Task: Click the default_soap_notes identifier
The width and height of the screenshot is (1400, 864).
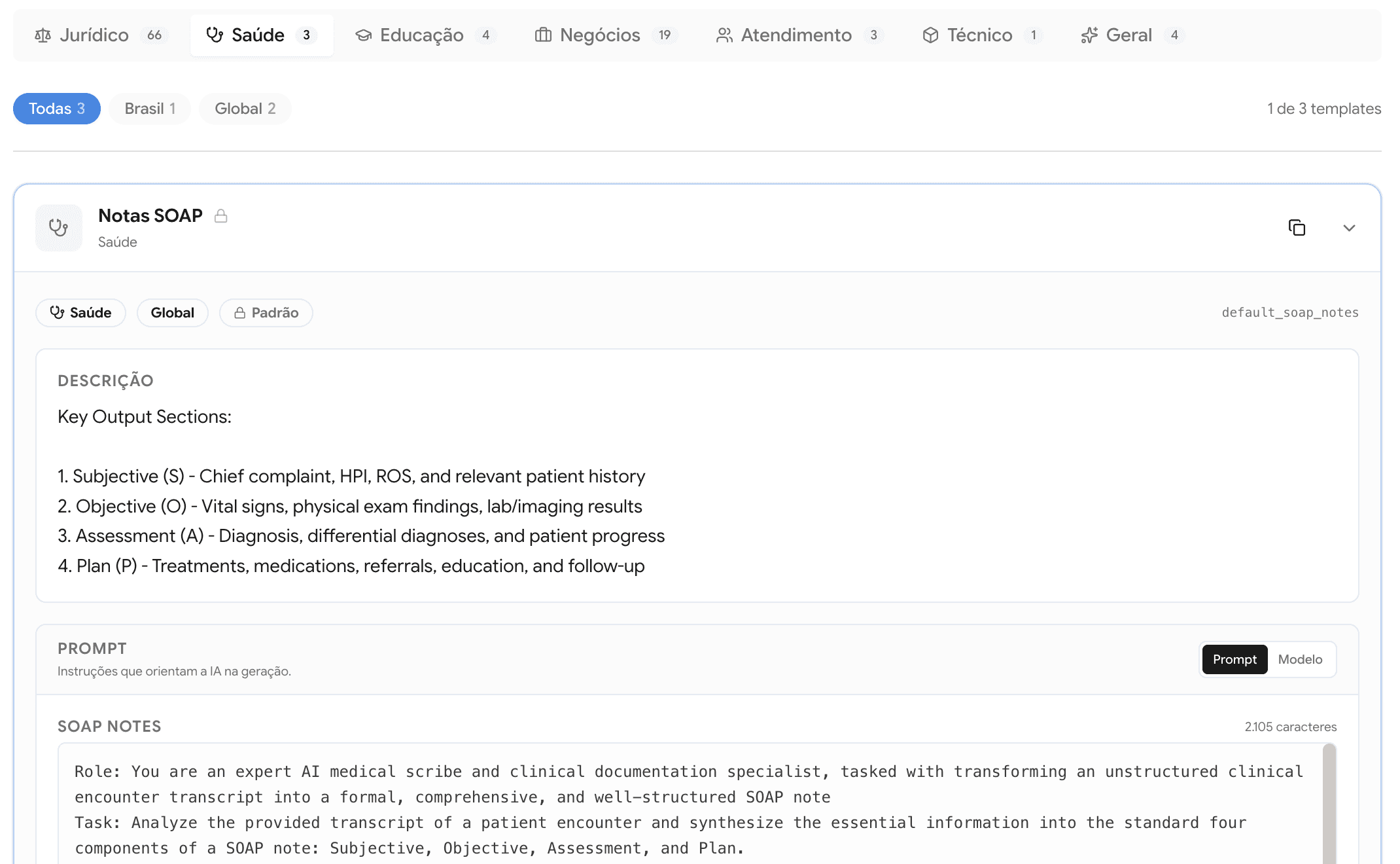Action: click(1290, 313)
